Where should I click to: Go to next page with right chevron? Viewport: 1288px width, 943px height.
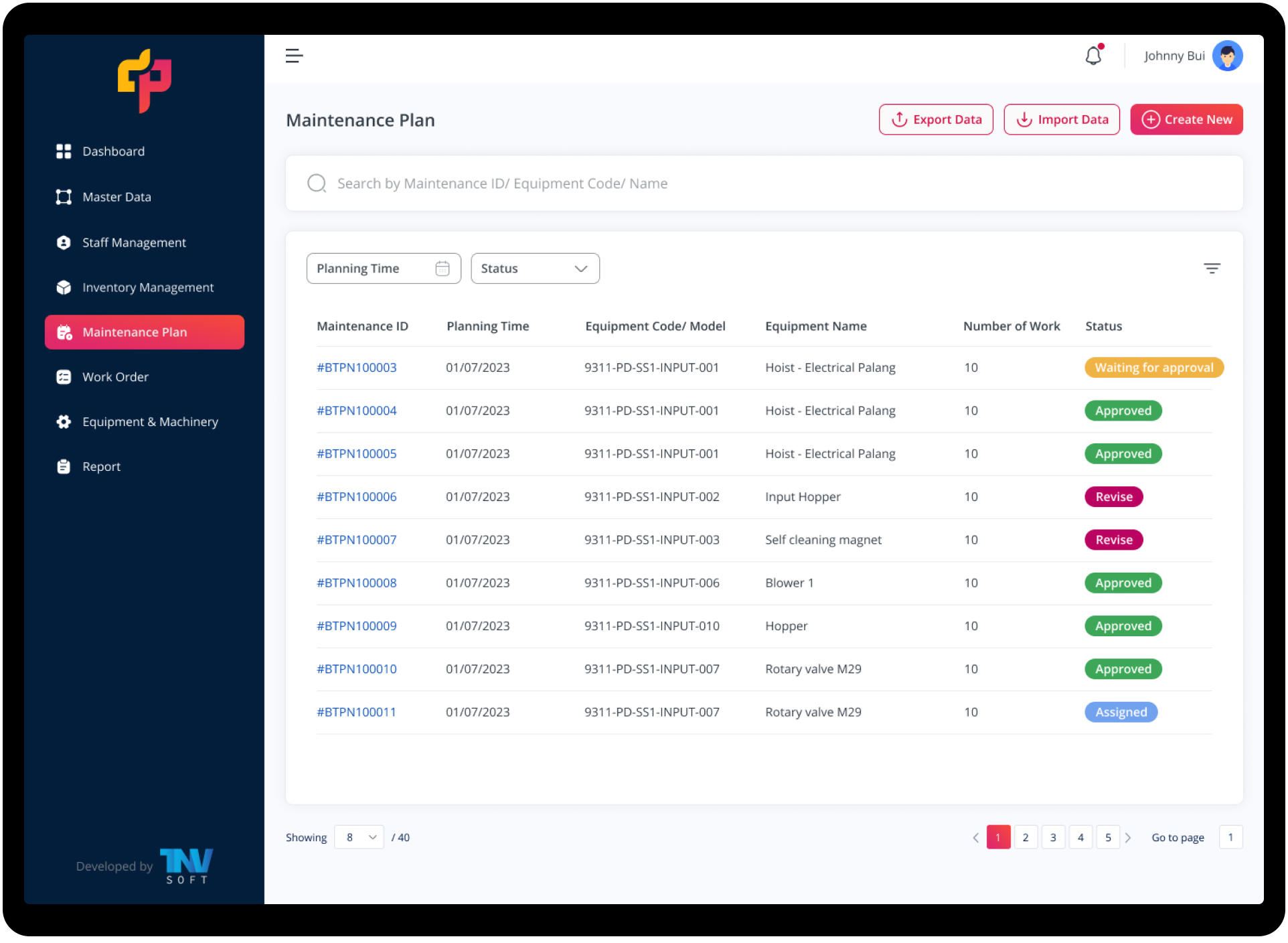(1128, 837)
